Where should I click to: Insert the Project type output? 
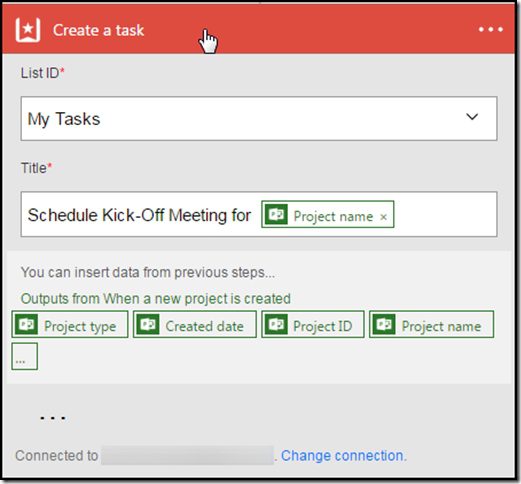pos(70,324)
